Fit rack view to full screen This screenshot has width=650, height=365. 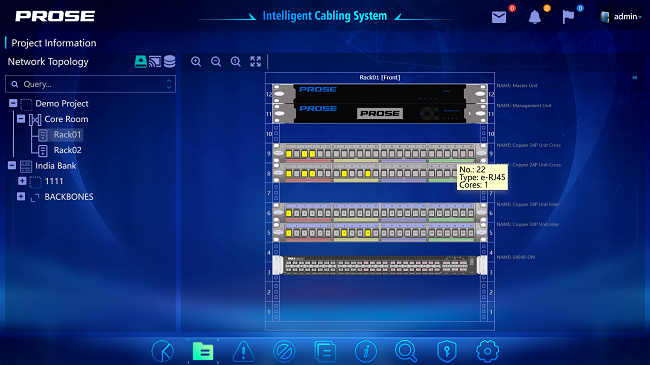(256, 62)
